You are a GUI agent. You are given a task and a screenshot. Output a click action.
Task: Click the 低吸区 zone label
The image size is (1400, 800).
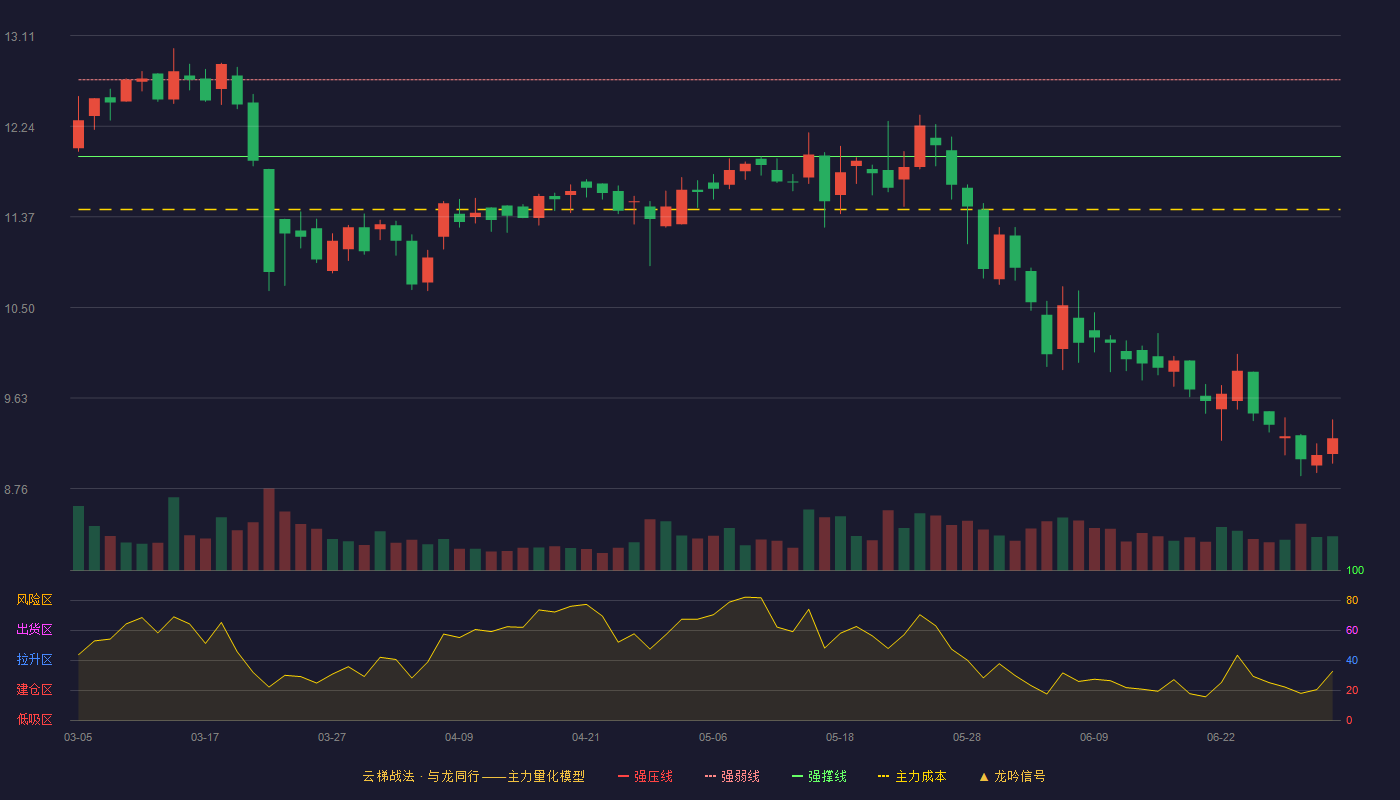(x=34, y=719)
